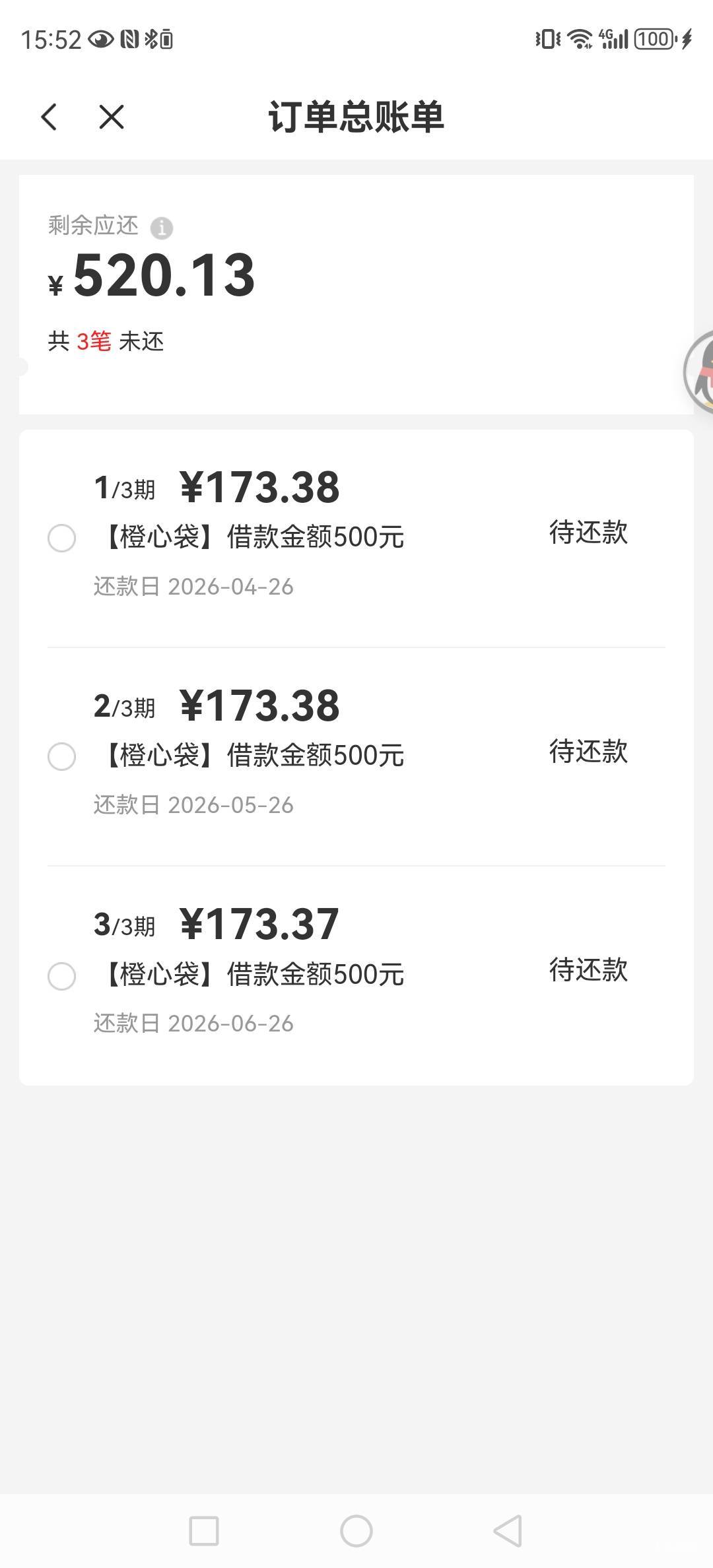The width and height of the screenshot is (713, 1568).
Task: Select the 1/3期 installment radio button
Action: tap(62, 538)
